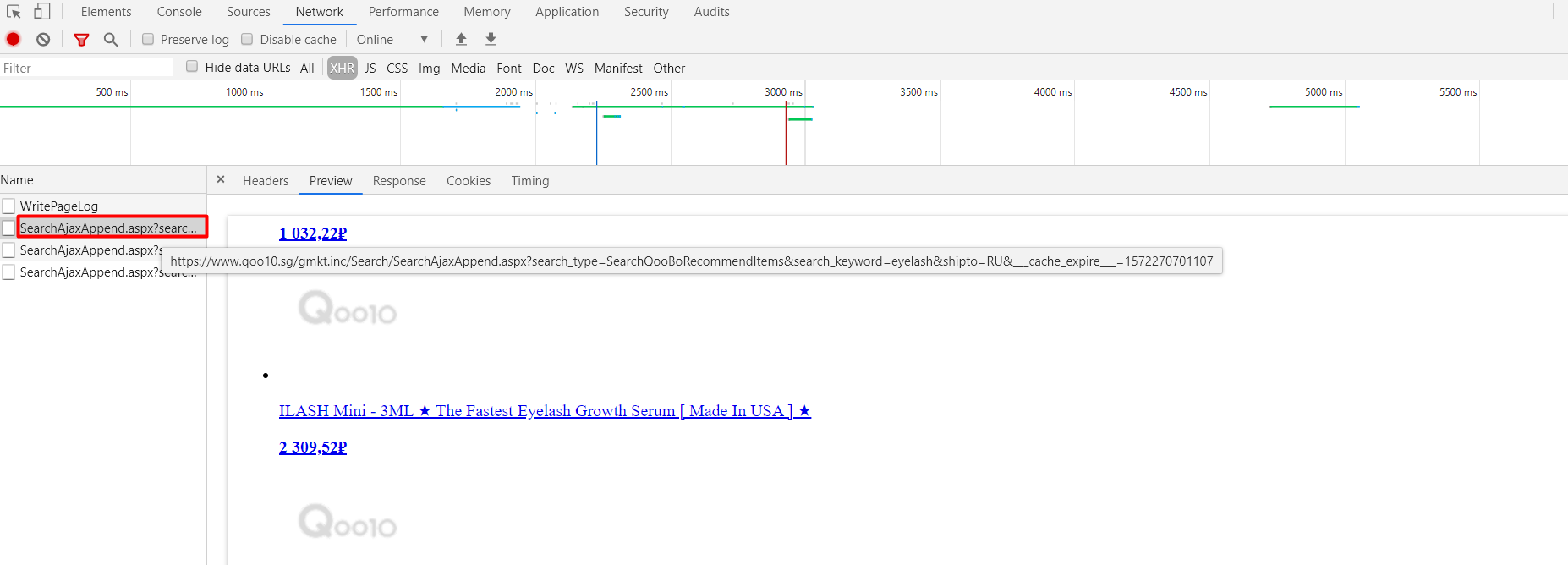Open network search with magnifier icon
This screenshot has height=565, width=1568.
point(111,40)
